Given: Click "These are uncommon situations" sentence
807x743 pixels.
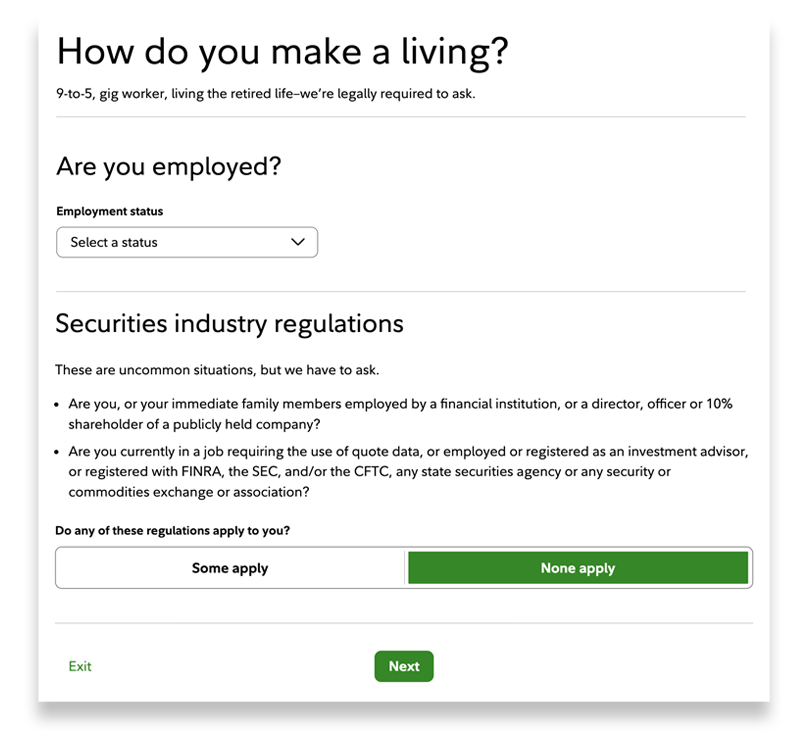Looking at the screenshot, I should (217, 370).
